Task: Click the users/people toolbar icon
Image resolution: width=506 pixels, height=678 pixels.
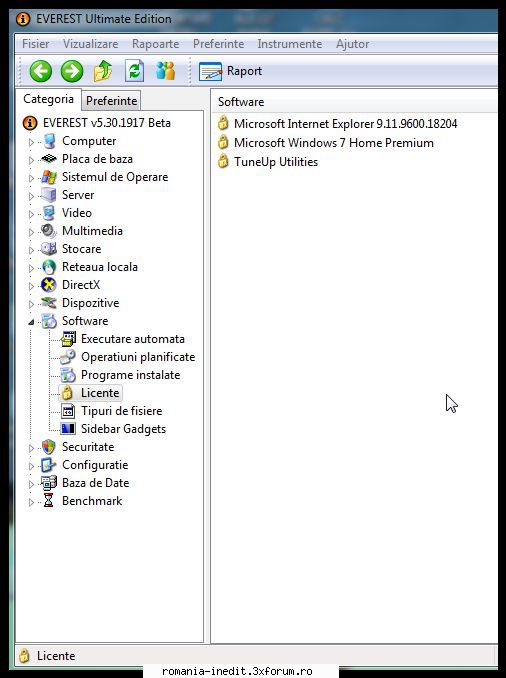Action: pos(166,71)
